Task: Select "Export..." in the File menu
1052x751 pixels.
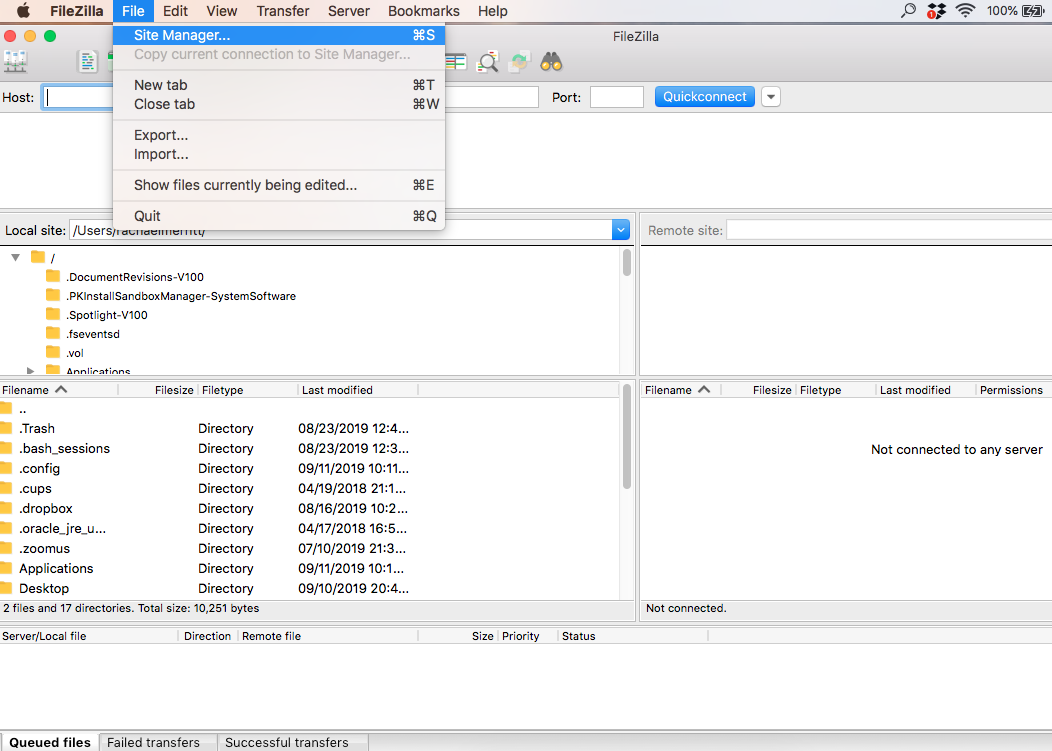Action: [161, 135]
